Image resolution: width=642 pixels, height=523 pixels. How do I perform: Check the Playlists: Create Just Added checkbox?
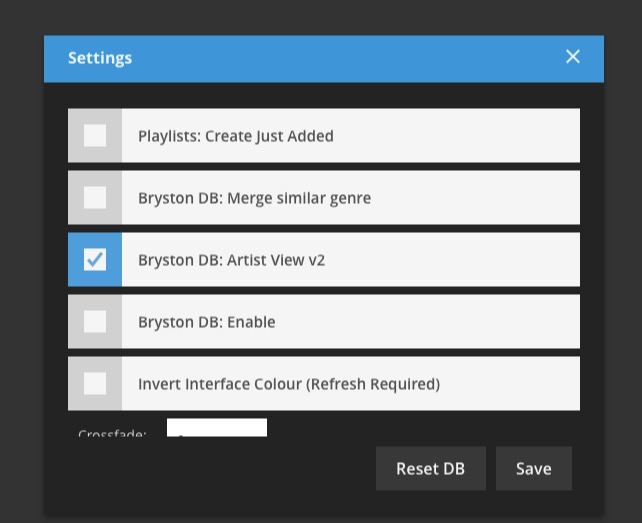click(x=95, y=136)
